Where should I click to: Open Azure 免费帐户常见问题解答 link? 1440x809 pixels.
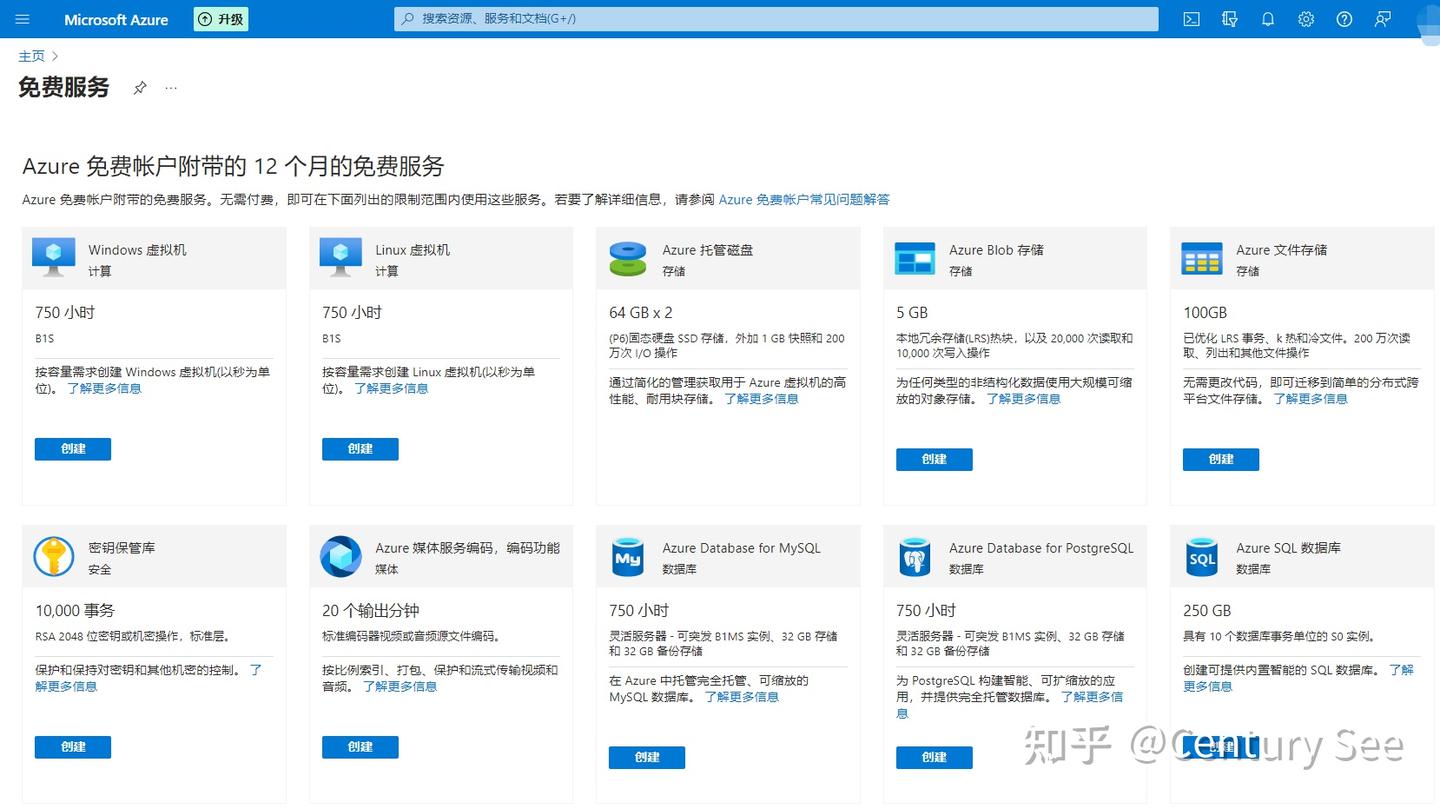point(804,199)
